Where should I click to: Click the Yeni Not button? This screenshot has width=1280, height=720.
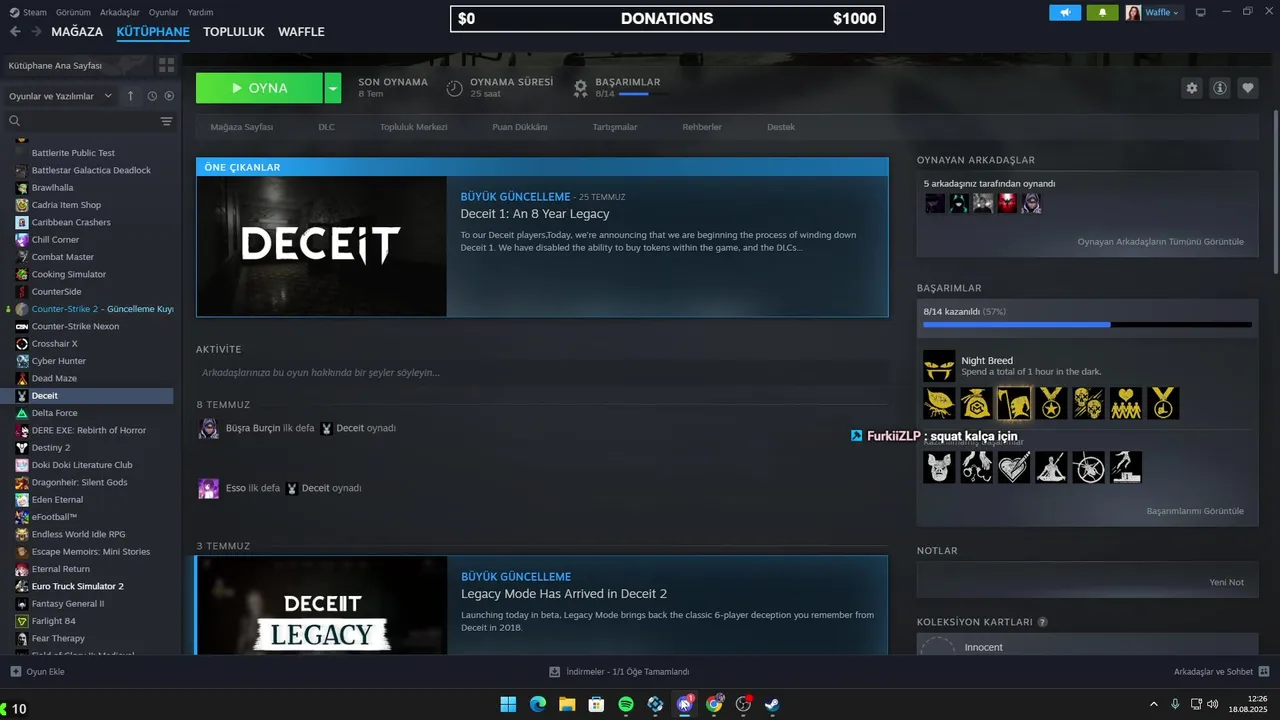1226,582
